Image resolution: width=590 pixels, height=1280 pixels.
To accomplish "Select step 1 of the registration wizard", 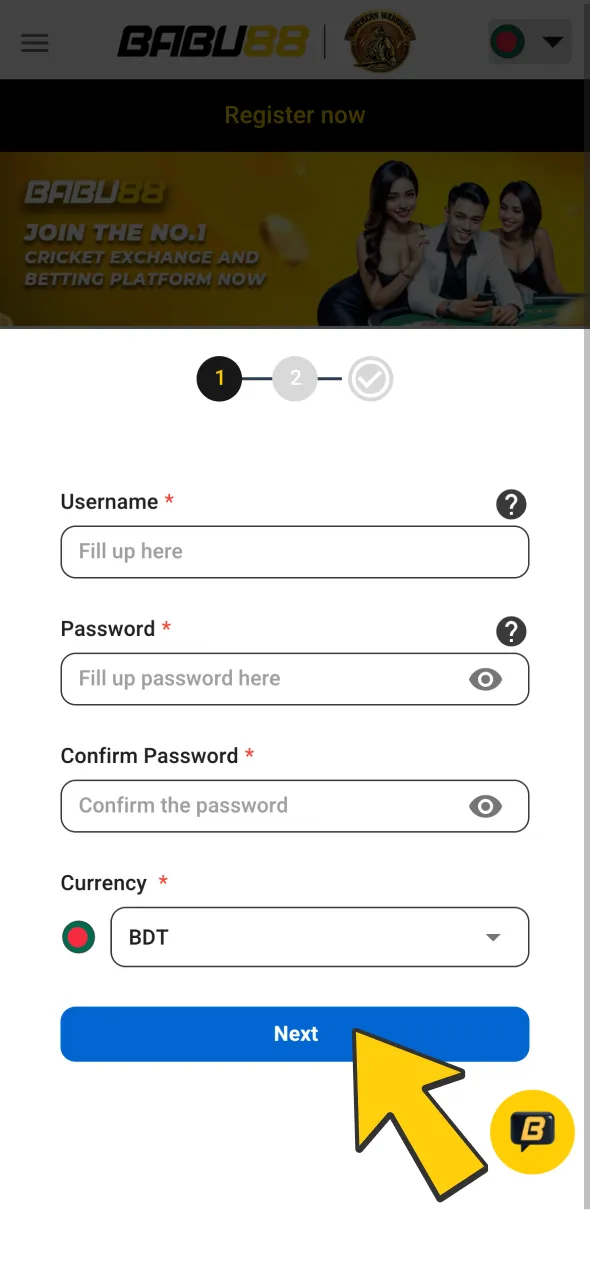I will (220, 378).
